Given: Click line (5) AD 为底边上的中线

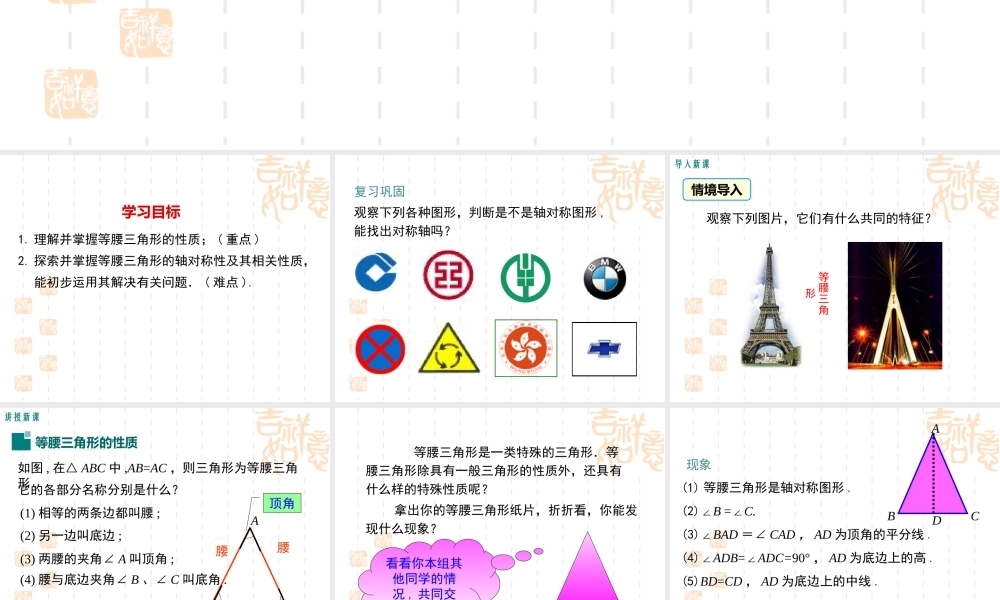Looking at the screenshot, I should pos(780,581).
